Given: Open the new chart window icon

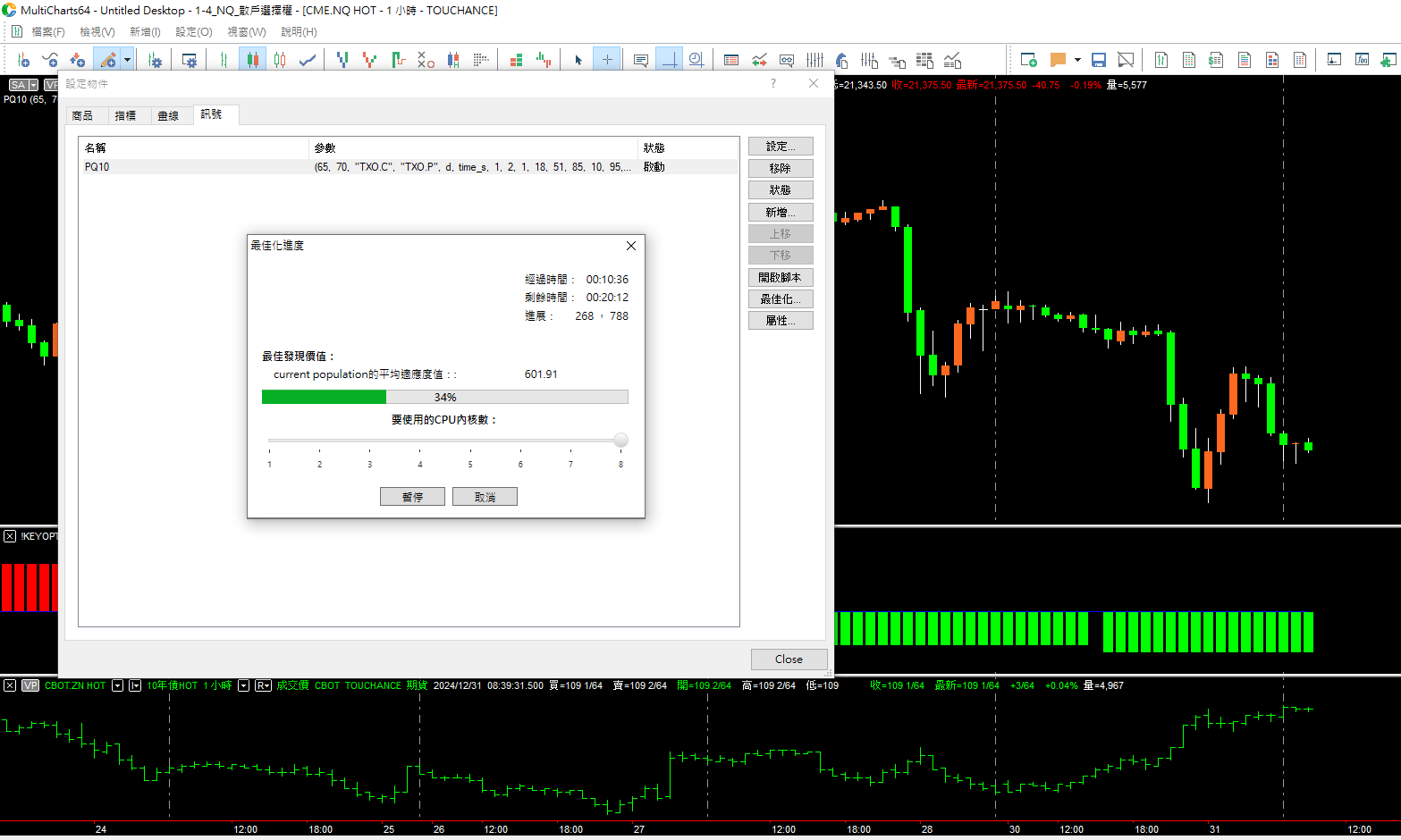Looking at the screenshot, I should click(x=1028, y=60).
